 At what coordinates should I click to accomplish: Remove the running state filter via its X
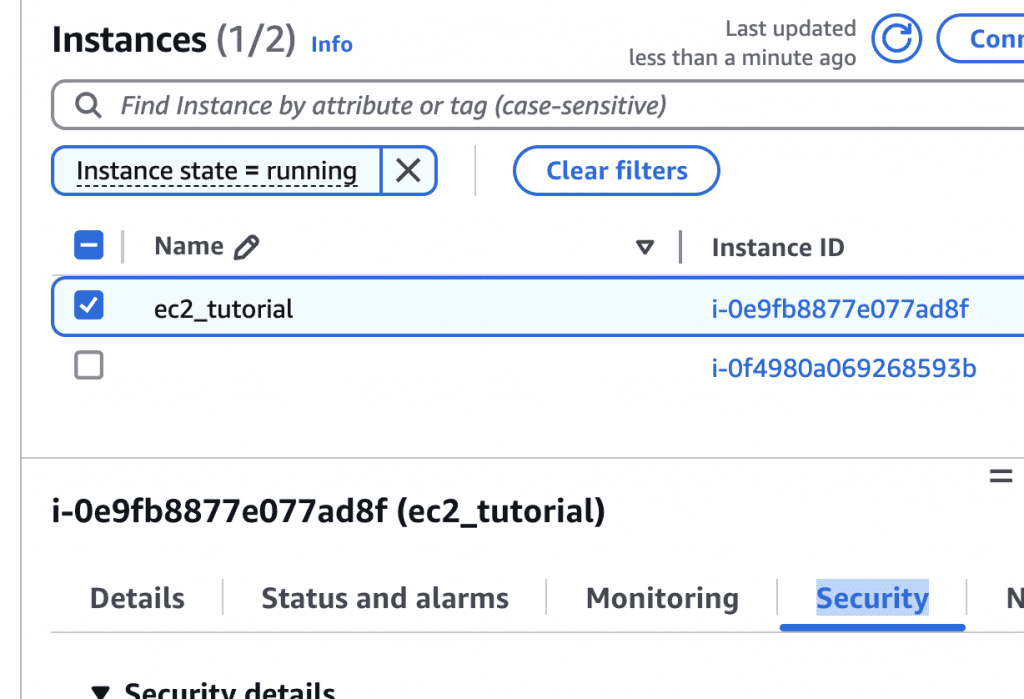click(409, 170)
